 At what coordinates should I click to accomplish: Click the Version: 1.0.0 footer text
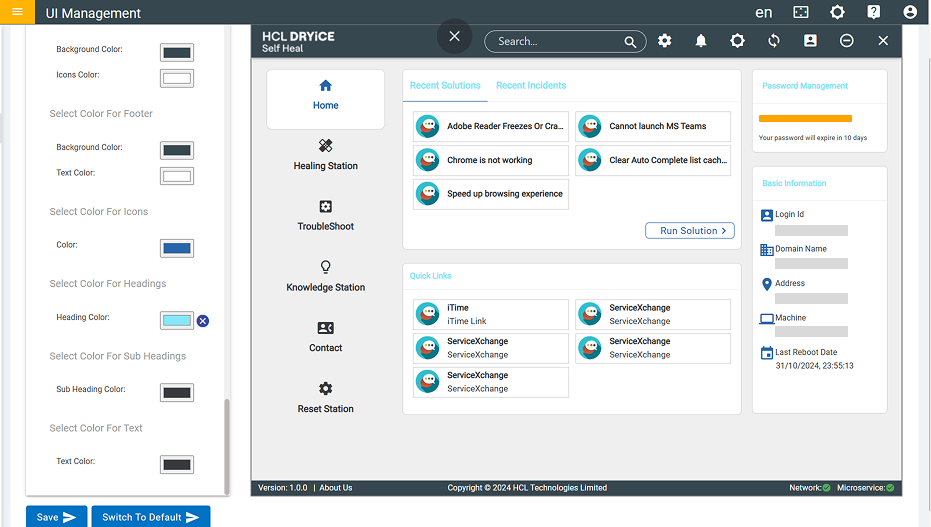[x=283, y=488]
